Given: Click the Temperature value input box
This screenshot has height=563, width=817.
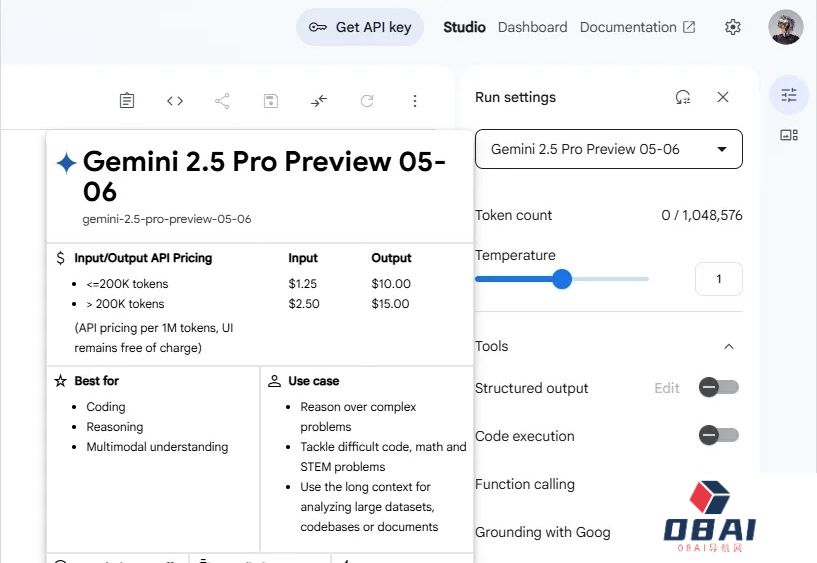Looking at the screenshot, I should 719,279.
